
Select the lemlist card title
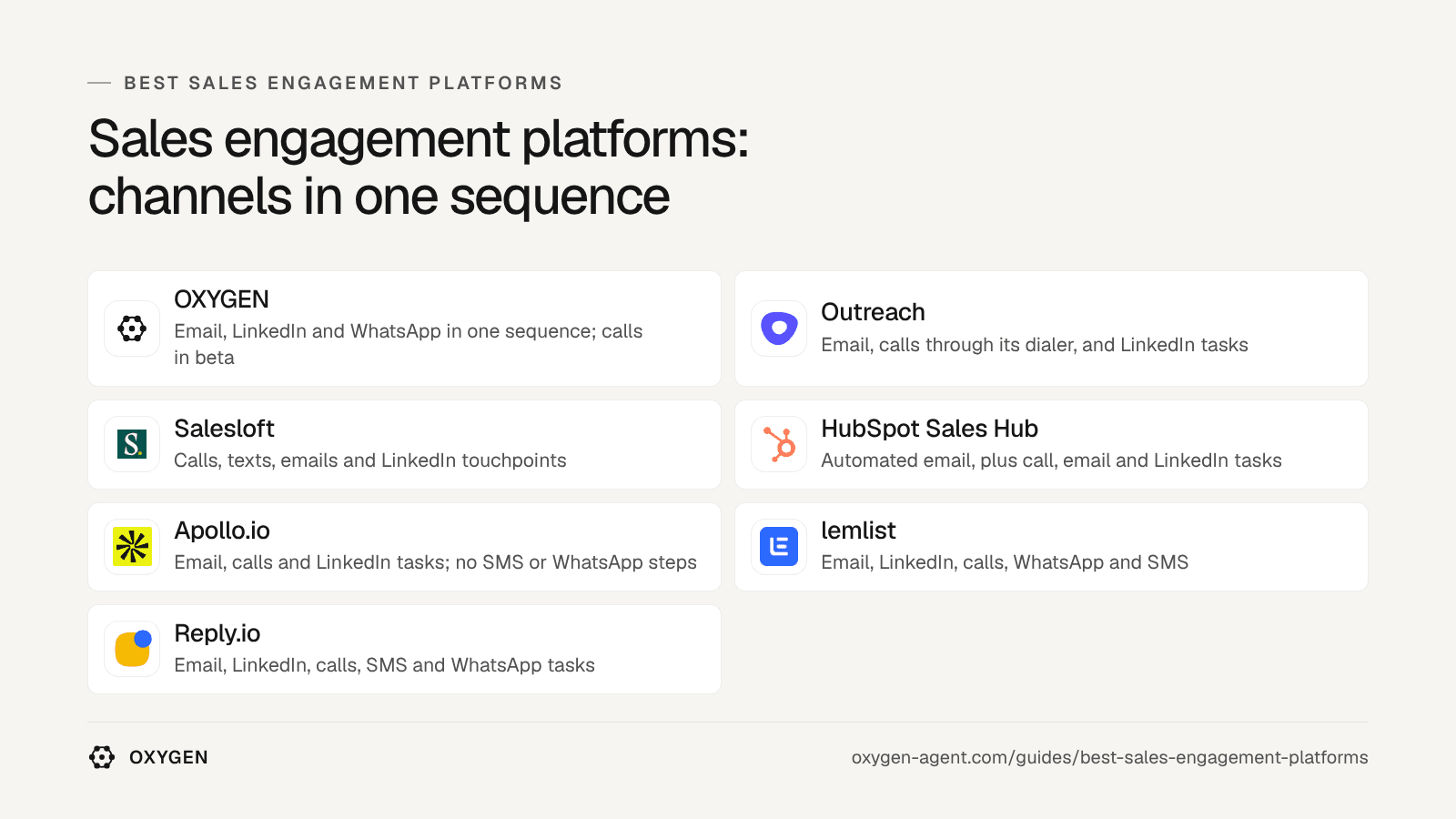tap(858, 531)
